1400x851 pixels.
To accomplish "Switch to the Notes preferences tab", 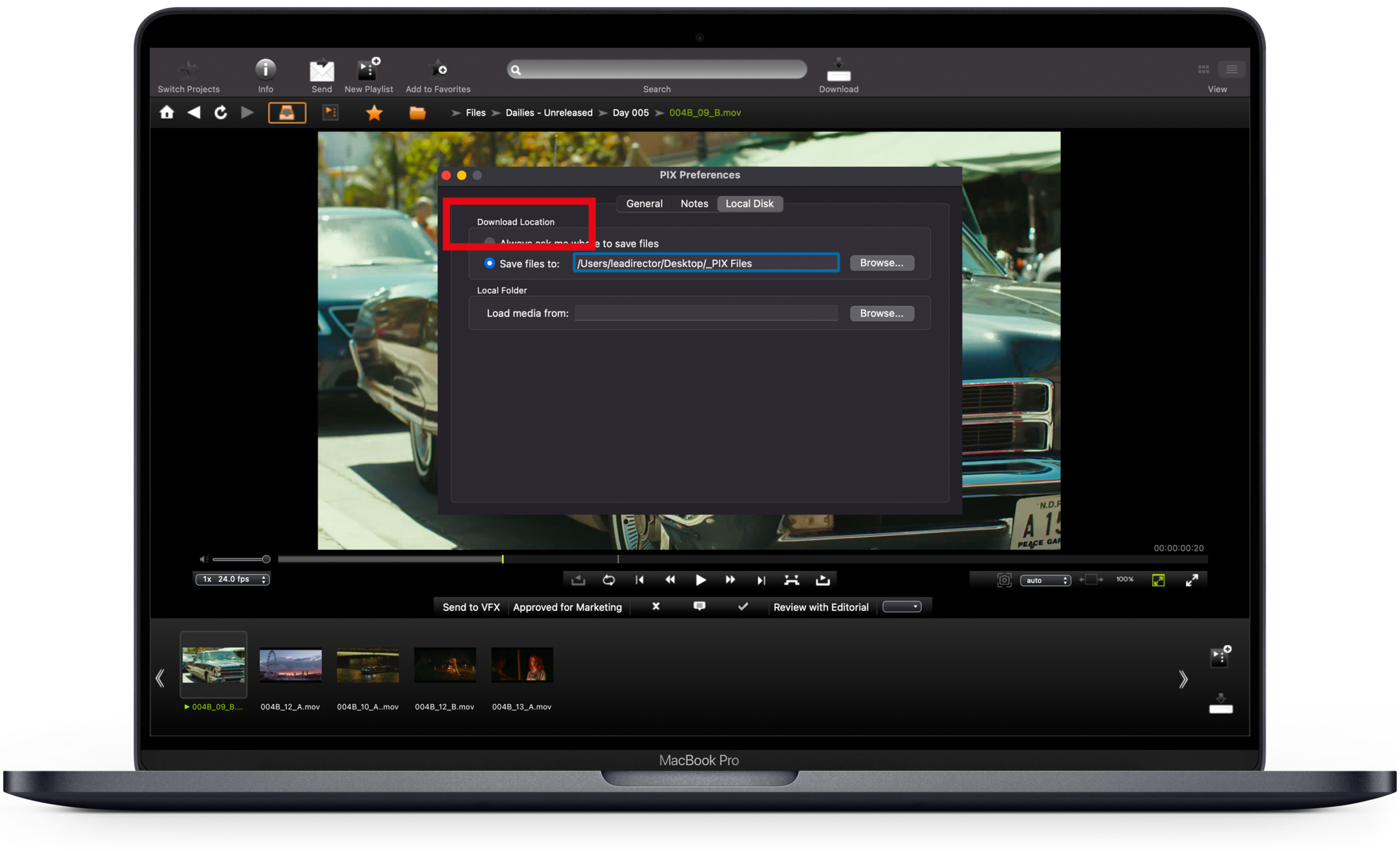I will (x=694, y=203).
